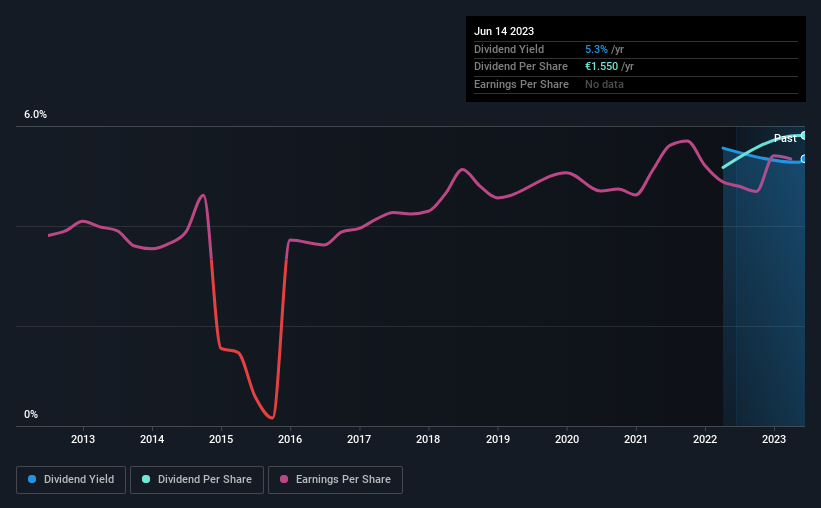Click the 2023 x-axis year label
This screenshot has width=821, height=508.
point(774,439)
